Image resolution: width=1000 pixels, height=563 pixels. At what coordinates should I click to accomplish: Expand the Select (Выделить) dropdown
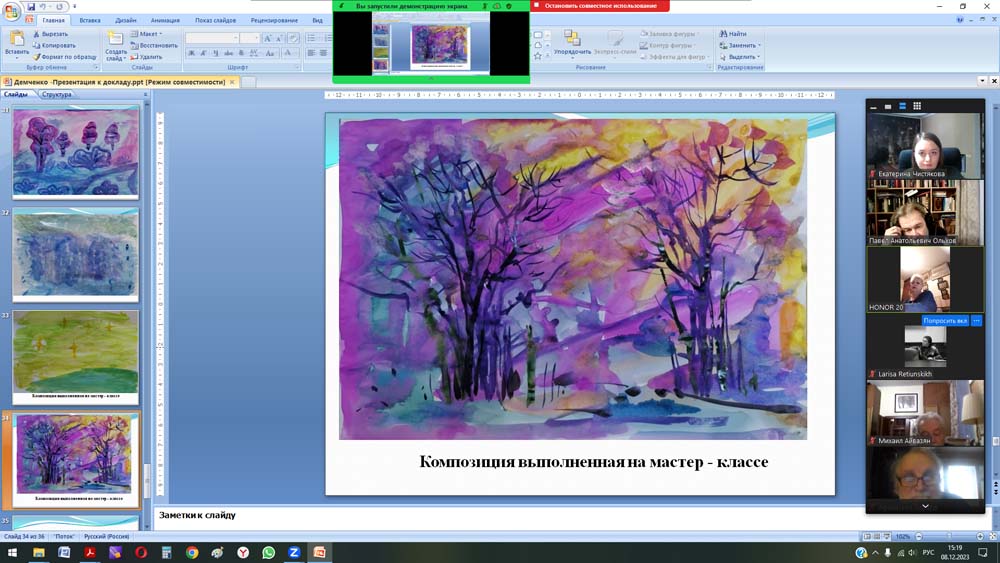[741, 57]
